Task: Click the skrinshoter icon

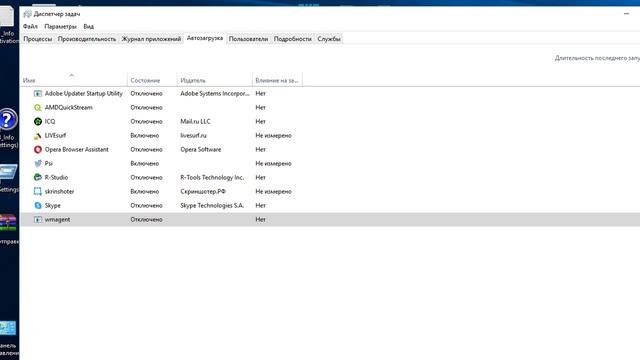Action: coord(38,191)
